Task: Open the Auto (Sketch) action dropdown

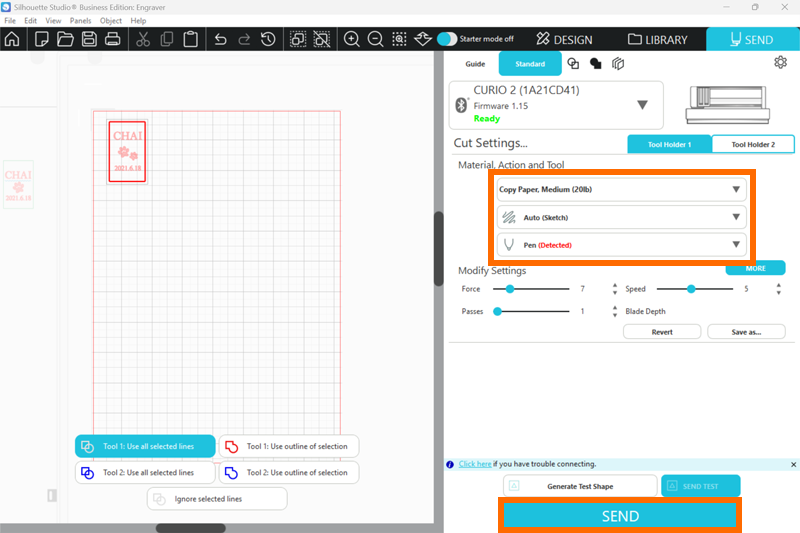Action: 621,217
